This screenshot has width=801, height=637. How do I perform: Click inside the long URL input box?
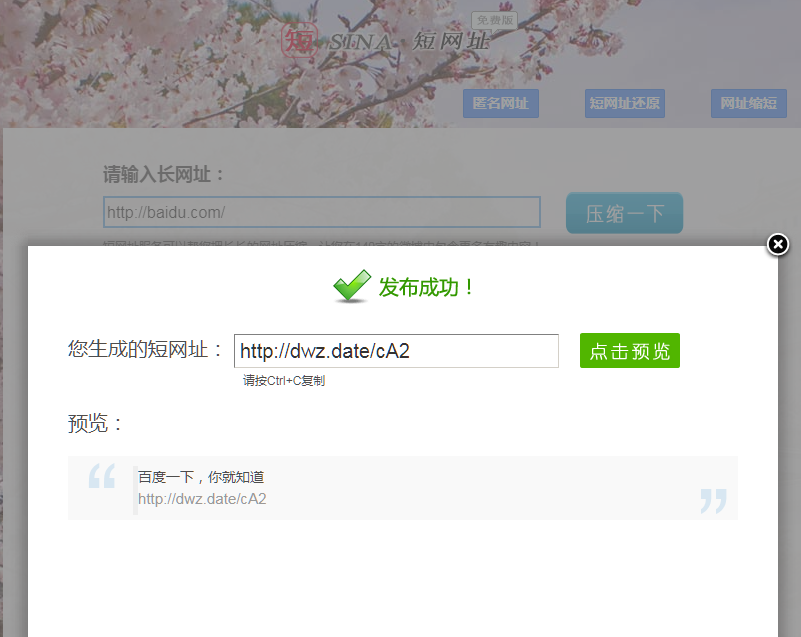(320, 212)
